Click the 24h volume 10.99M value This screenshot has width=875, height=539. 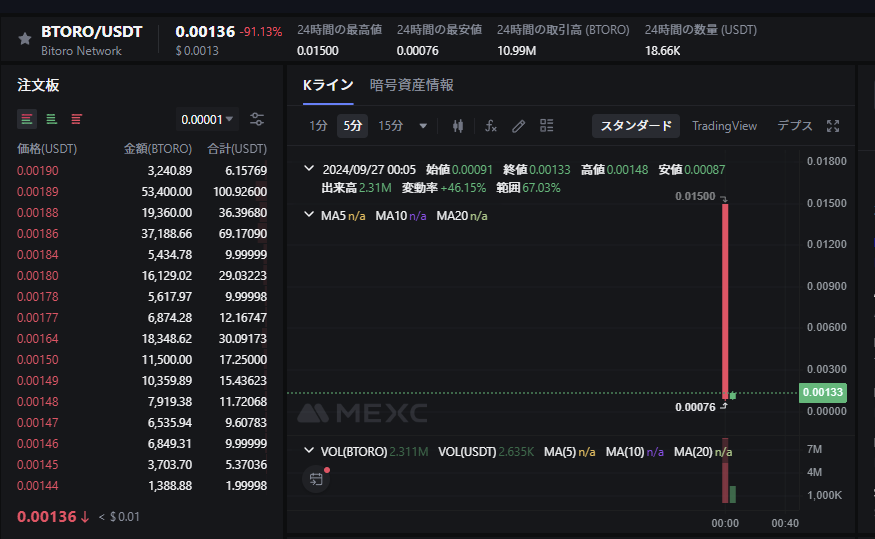[x=517, y=51]
